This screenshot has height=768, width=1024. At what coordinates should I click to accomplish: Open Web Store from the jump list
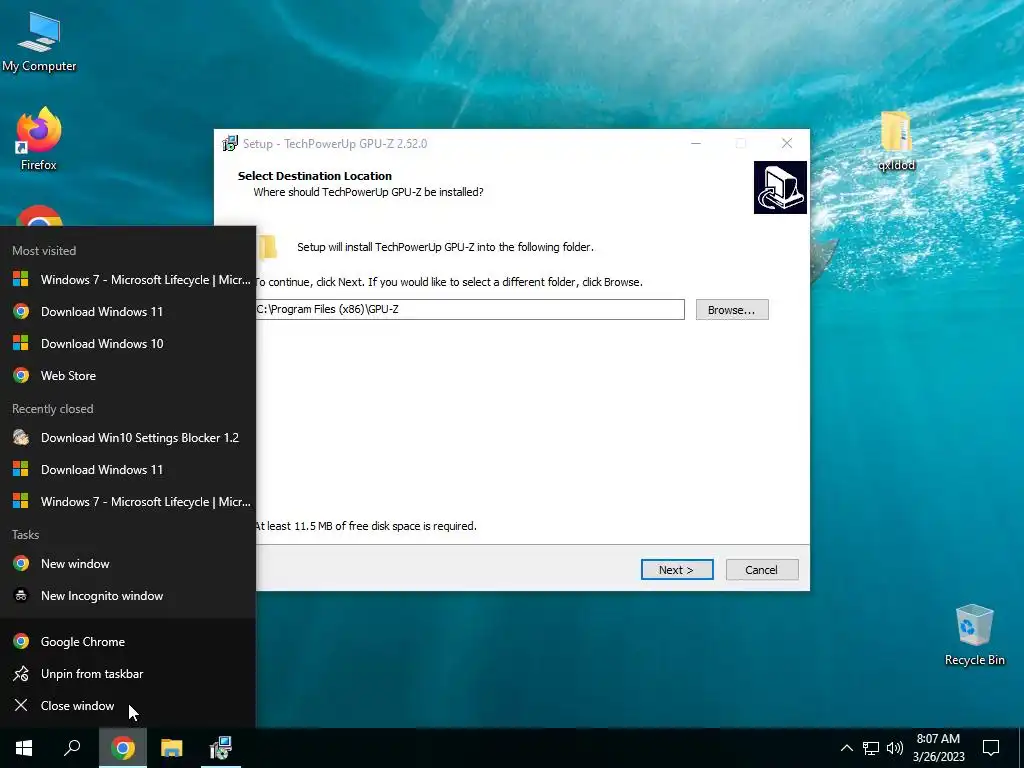coord(128,376)
